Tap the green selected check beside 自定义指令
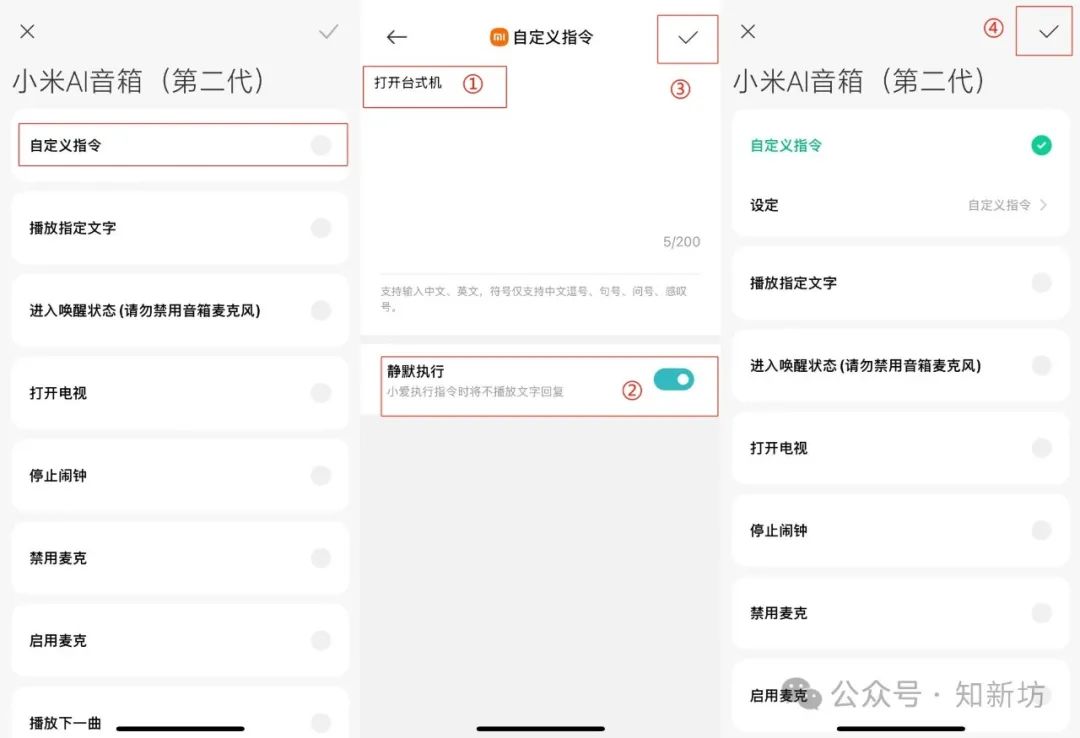Image resolution: width=1080 pixels, height=738 pixels. (1041, 145)
